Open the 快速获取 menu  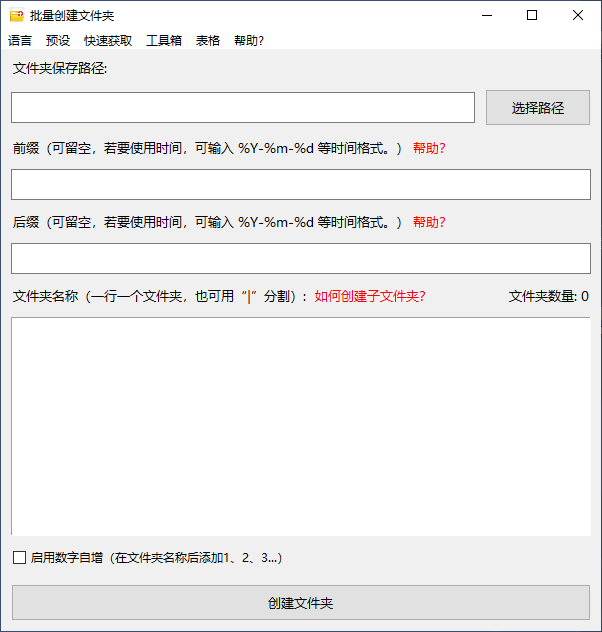pyautogui.click(x=108, y=41)
